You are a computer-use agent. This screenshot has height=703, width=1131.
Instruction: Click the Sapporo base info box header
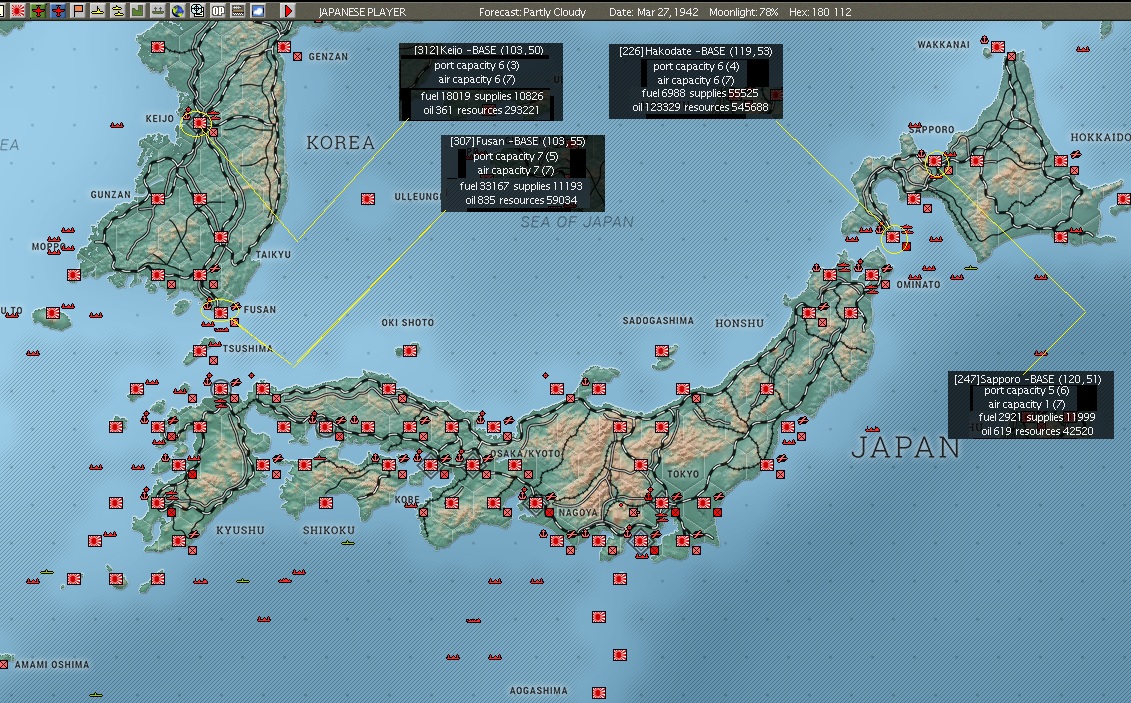pyautogui.click(x=1027, y=379)
